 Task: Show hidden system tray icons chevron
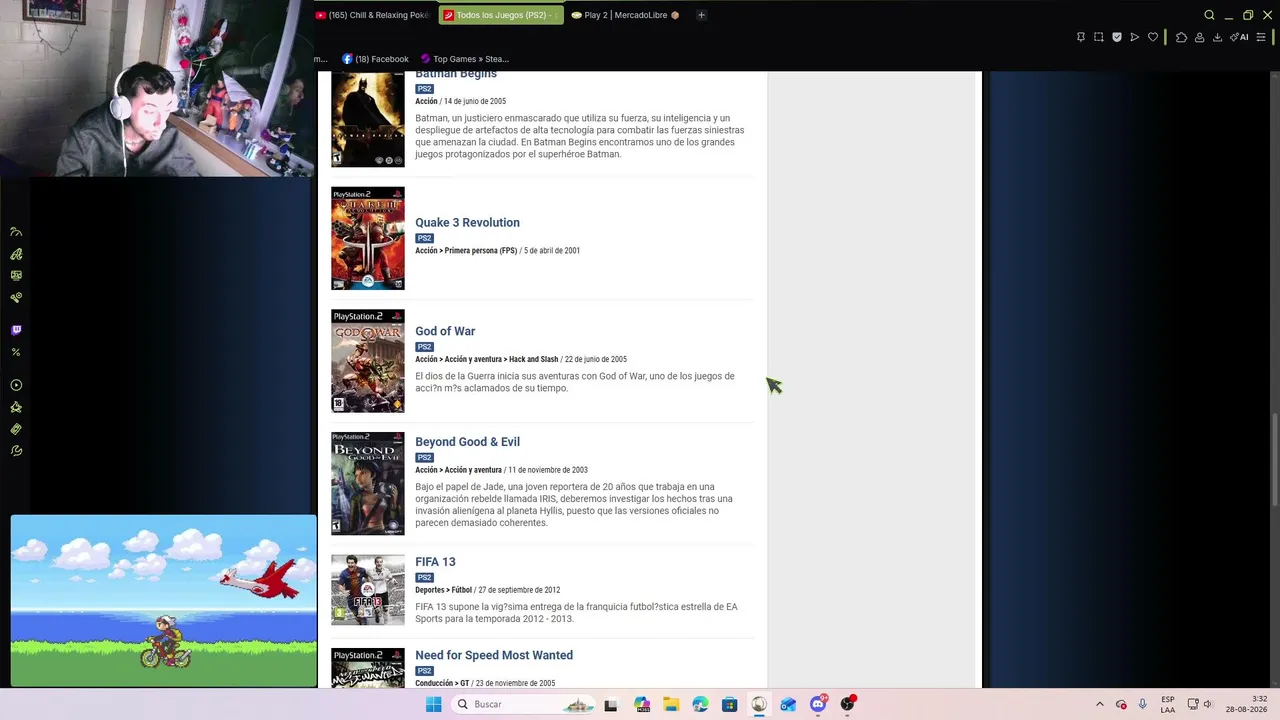click(x=1099, y=704)
